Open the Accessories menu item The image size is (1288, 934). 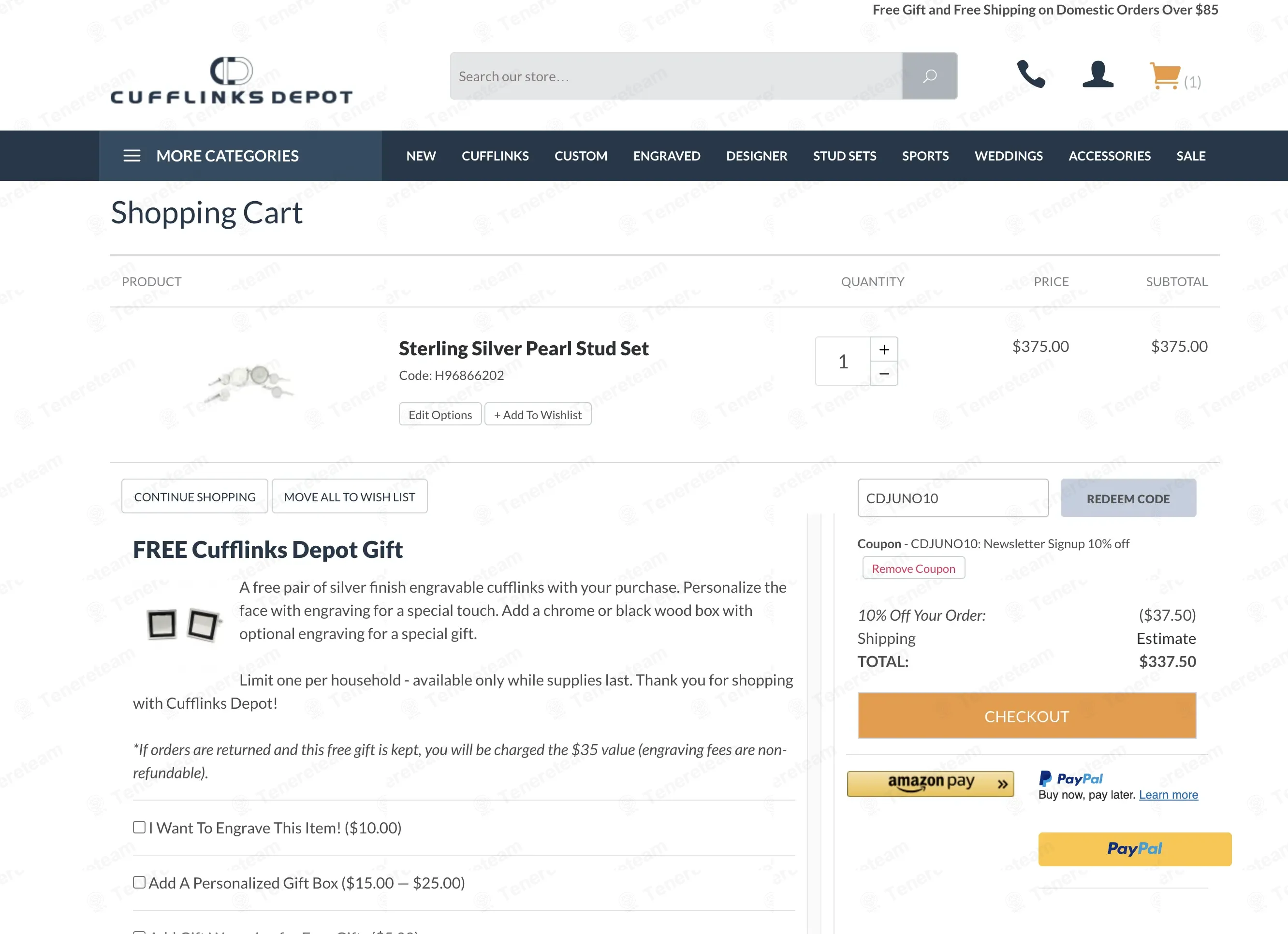pyautogui.click(x=1109, y=156)
